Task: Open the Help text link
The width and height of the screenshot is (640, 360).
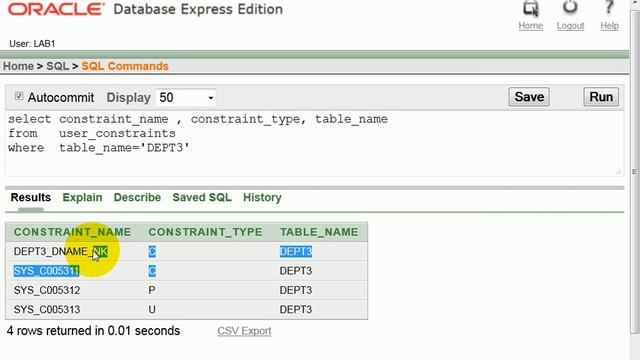Action: (609, 26)
